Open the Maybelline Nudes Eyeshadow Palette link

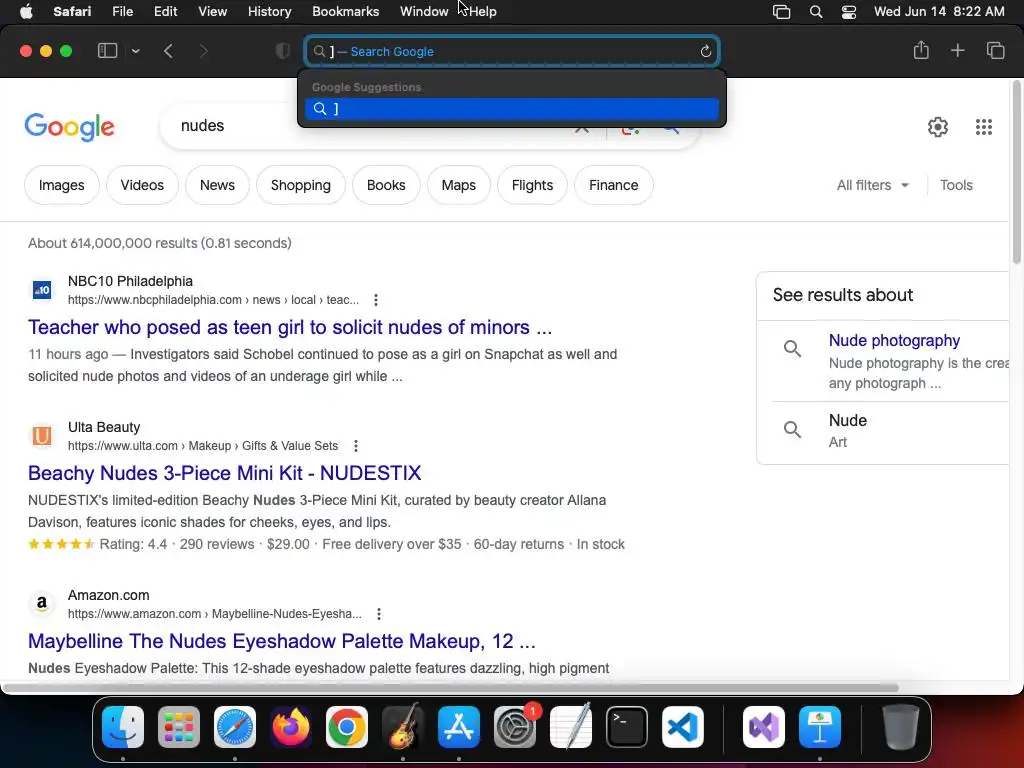(281, 641)
